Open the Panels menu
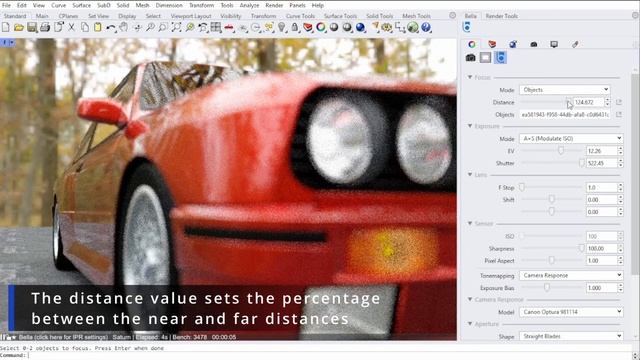This screenshot has height=360, width=640. (x=297, y=5)
